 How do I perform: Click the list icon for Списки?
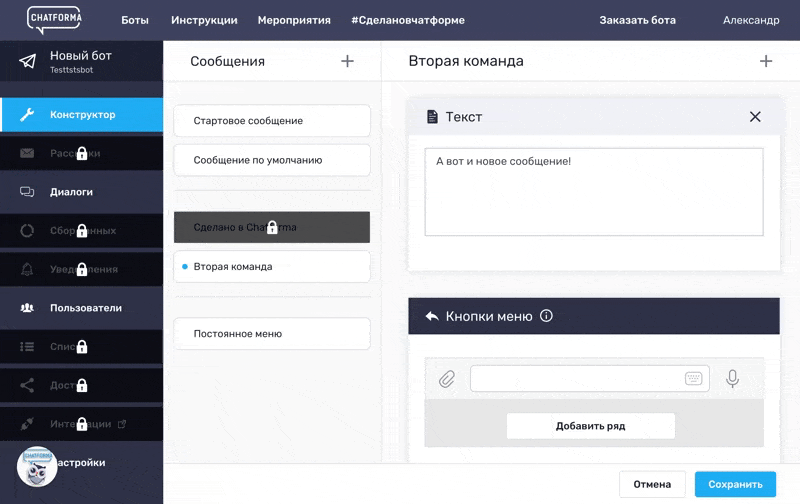tap(27, 347)
